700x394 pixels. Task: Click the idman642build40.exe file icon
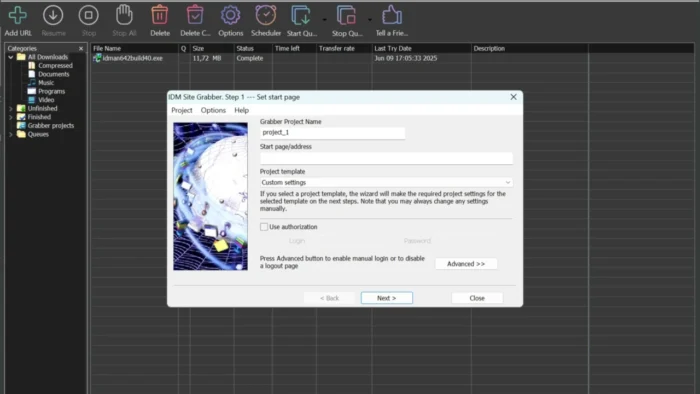click(x=97, y=58)
